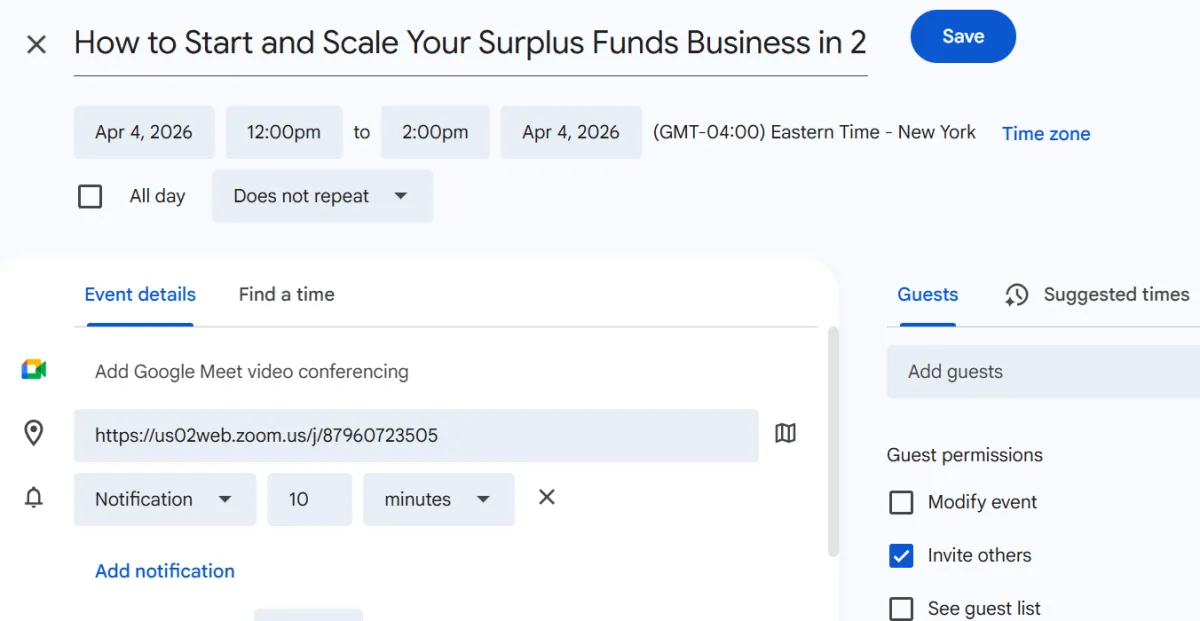Remove the 10 minutes notification
Image resolution: width=1200 pixels, height=621 pixels.
point(547,497)
